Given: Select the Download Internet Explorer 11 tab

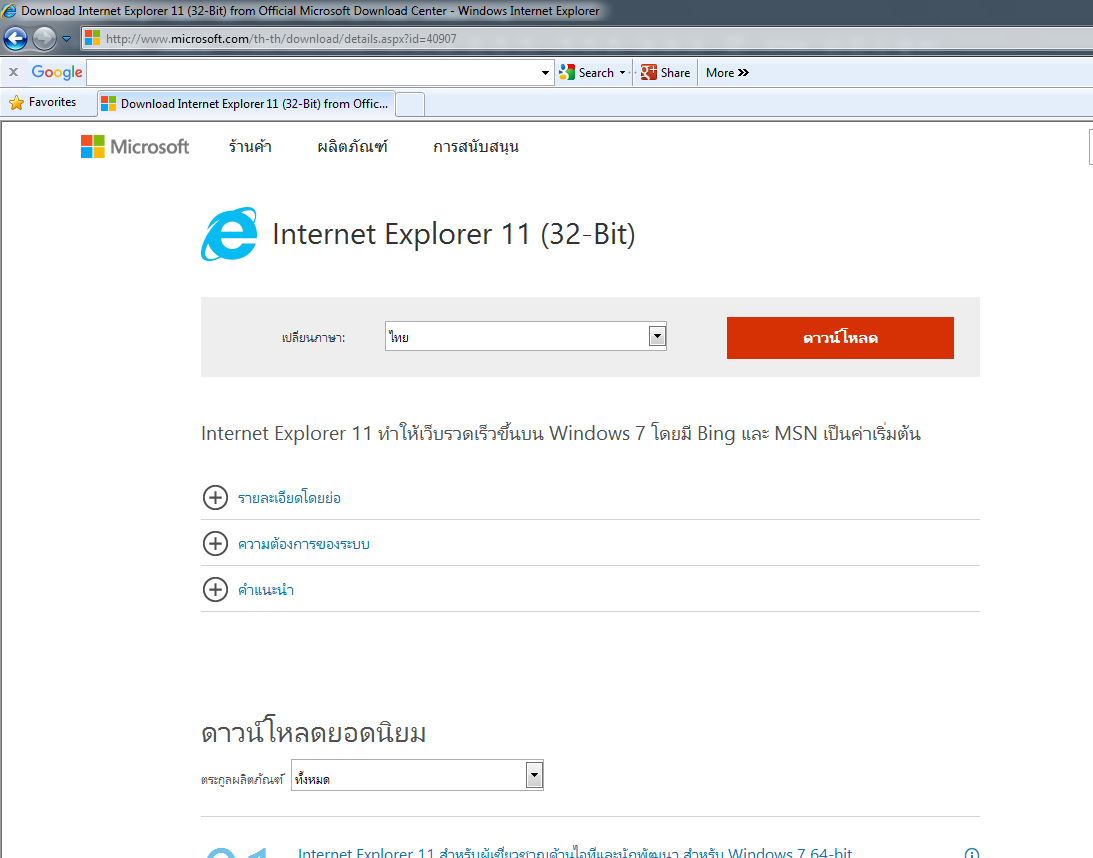Looking at the screenshot, I should click(x=246, y=104).
